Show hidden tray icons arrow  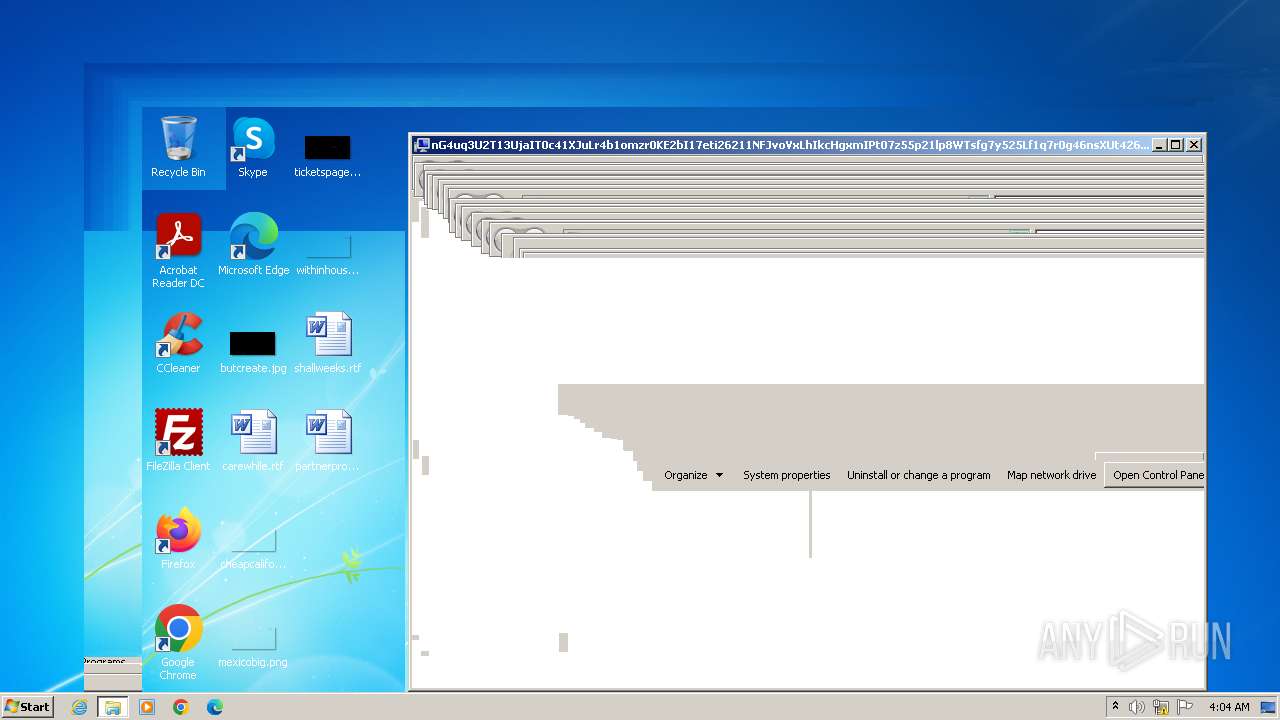(x=1115, y=707)
